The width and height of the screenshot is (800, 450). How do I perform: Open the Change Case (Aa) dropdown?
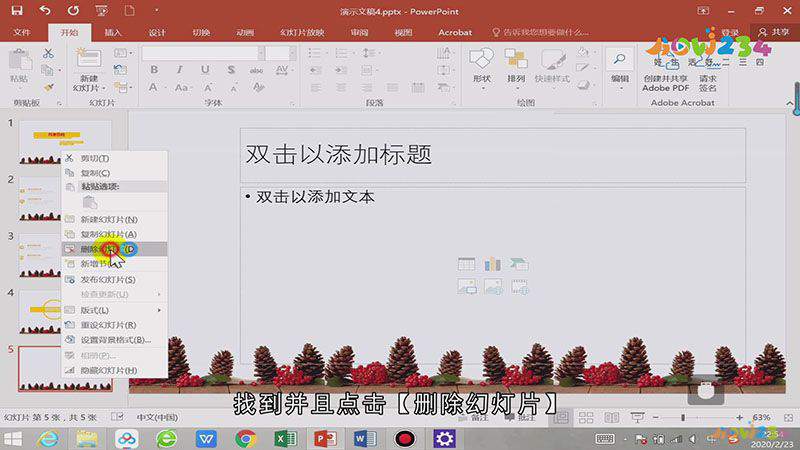coord(182,88)
